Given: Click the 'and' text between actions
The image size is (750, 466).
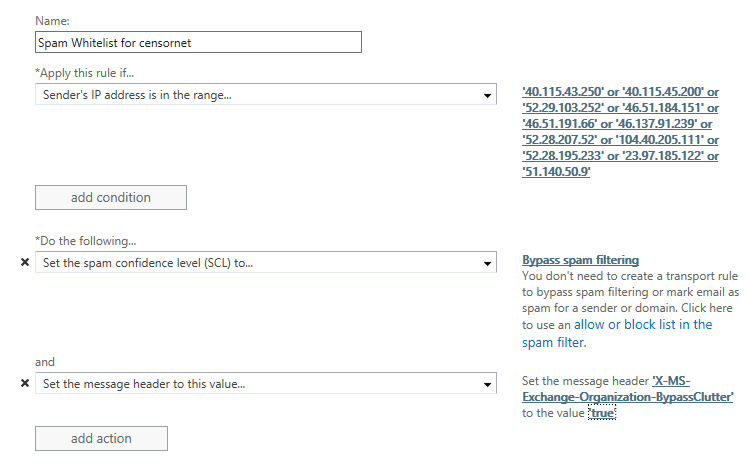Looking at the screenshot, I should (x=45, y=362).
